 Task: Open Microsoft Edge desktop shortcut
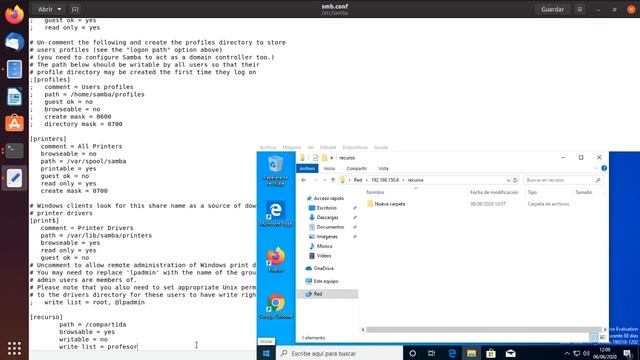pos(276,214)
